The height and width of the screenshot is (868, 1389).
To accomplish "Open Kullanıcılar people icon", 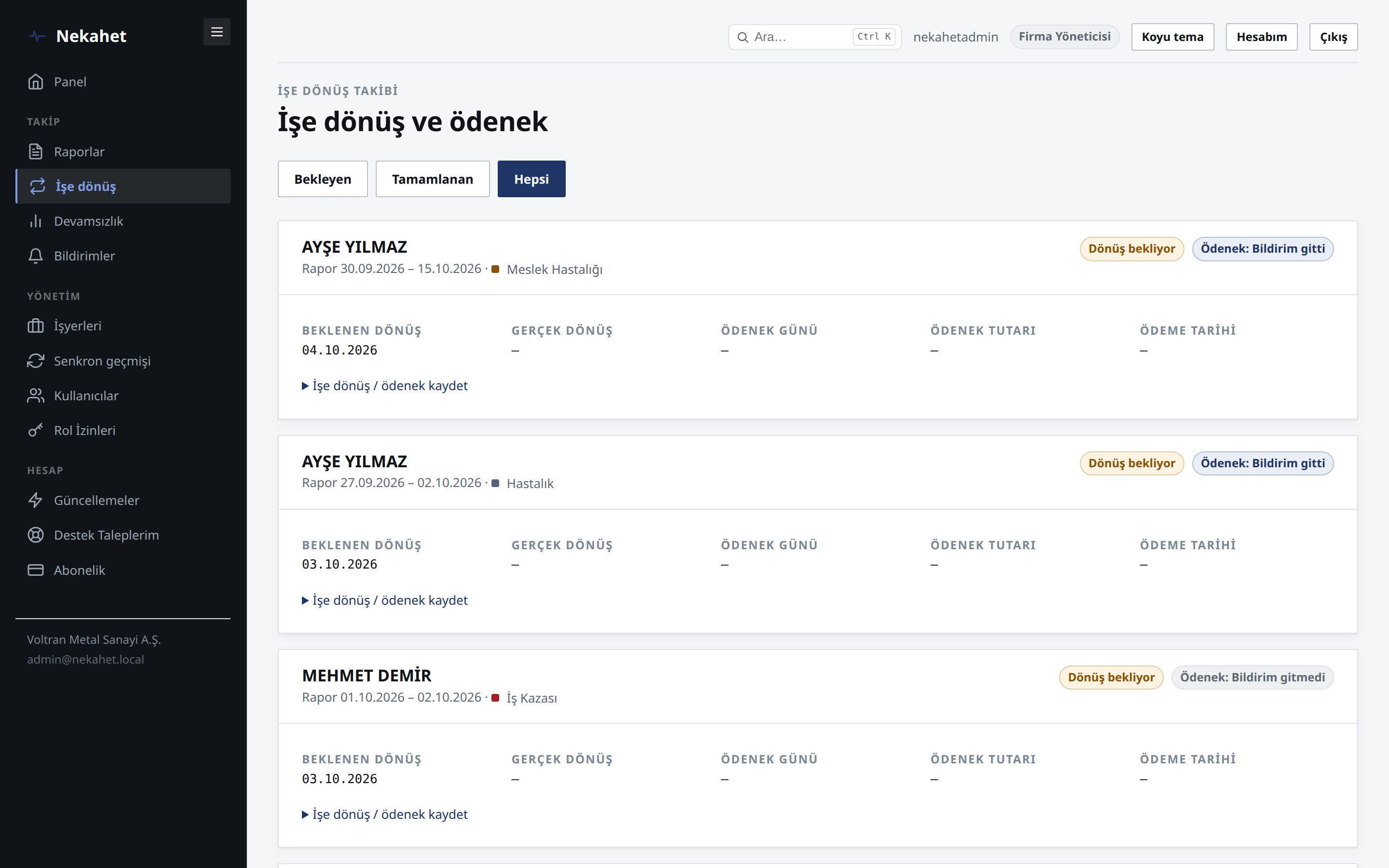I will 36,395.
